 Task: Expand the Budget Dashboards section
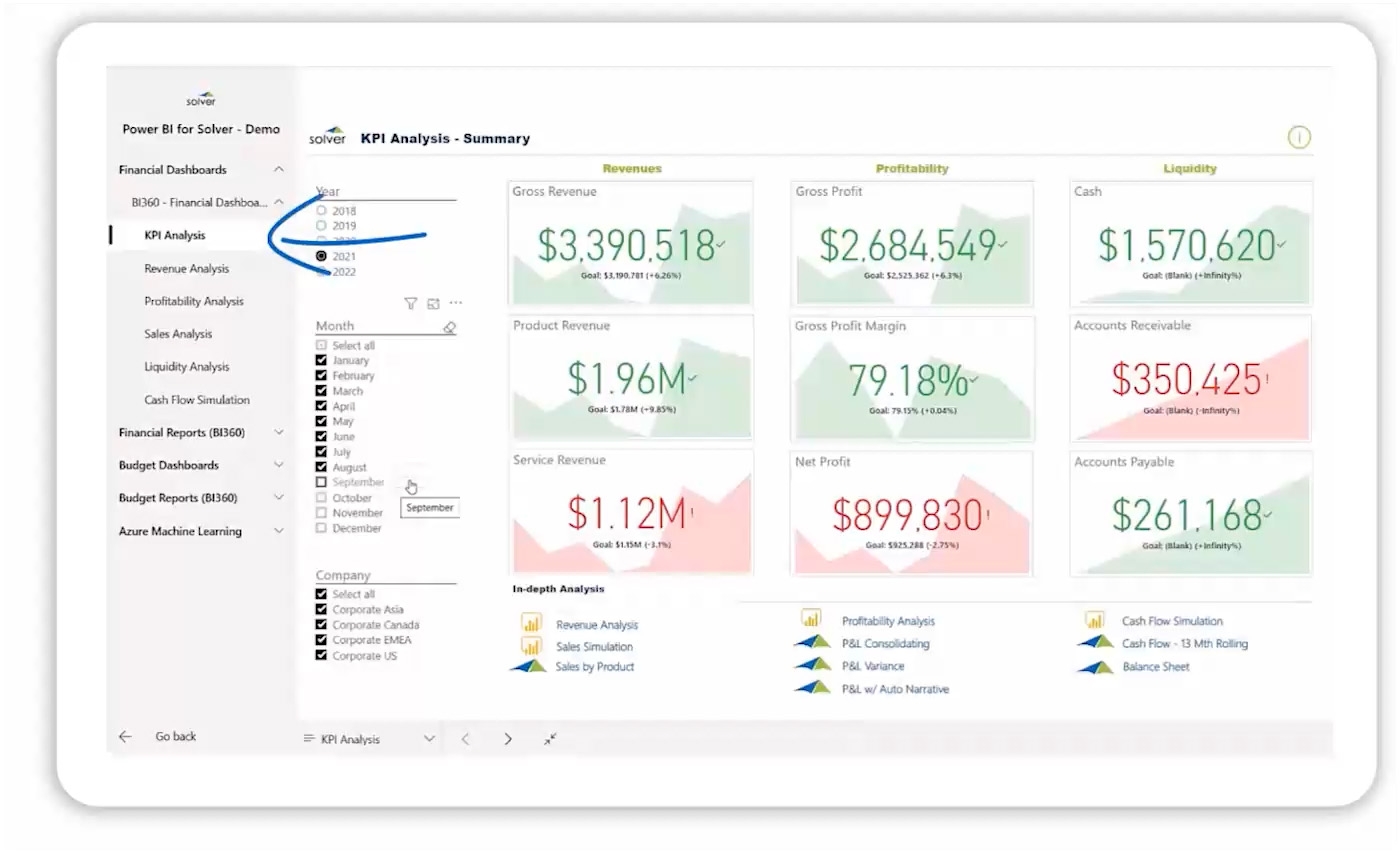[279, 465]
